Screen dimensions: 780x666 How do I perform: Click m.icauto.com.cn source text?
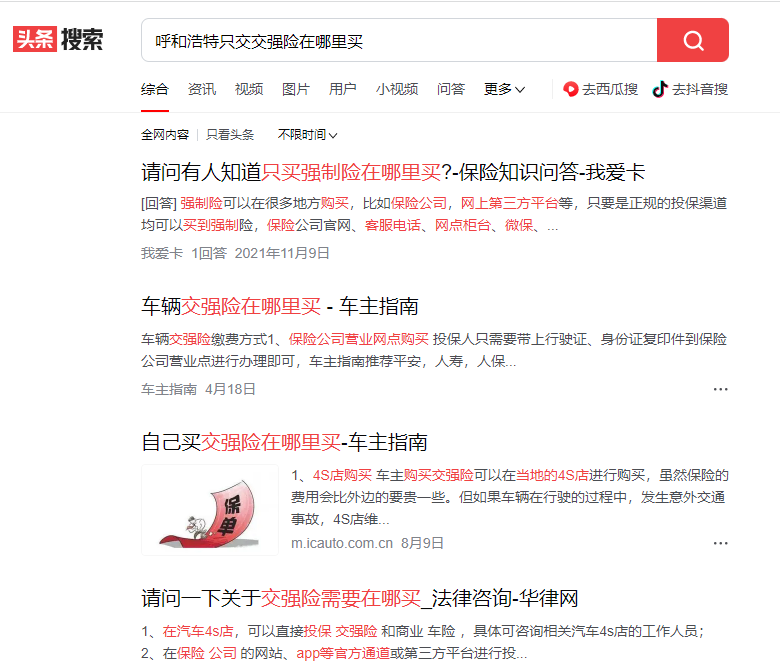tap(342, 543)
